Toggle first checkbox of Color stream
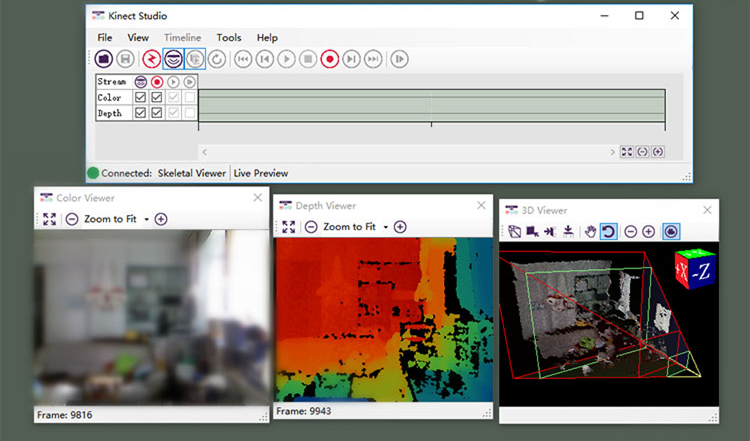Screen dimensions: 750x441 [x=140, y=98]
